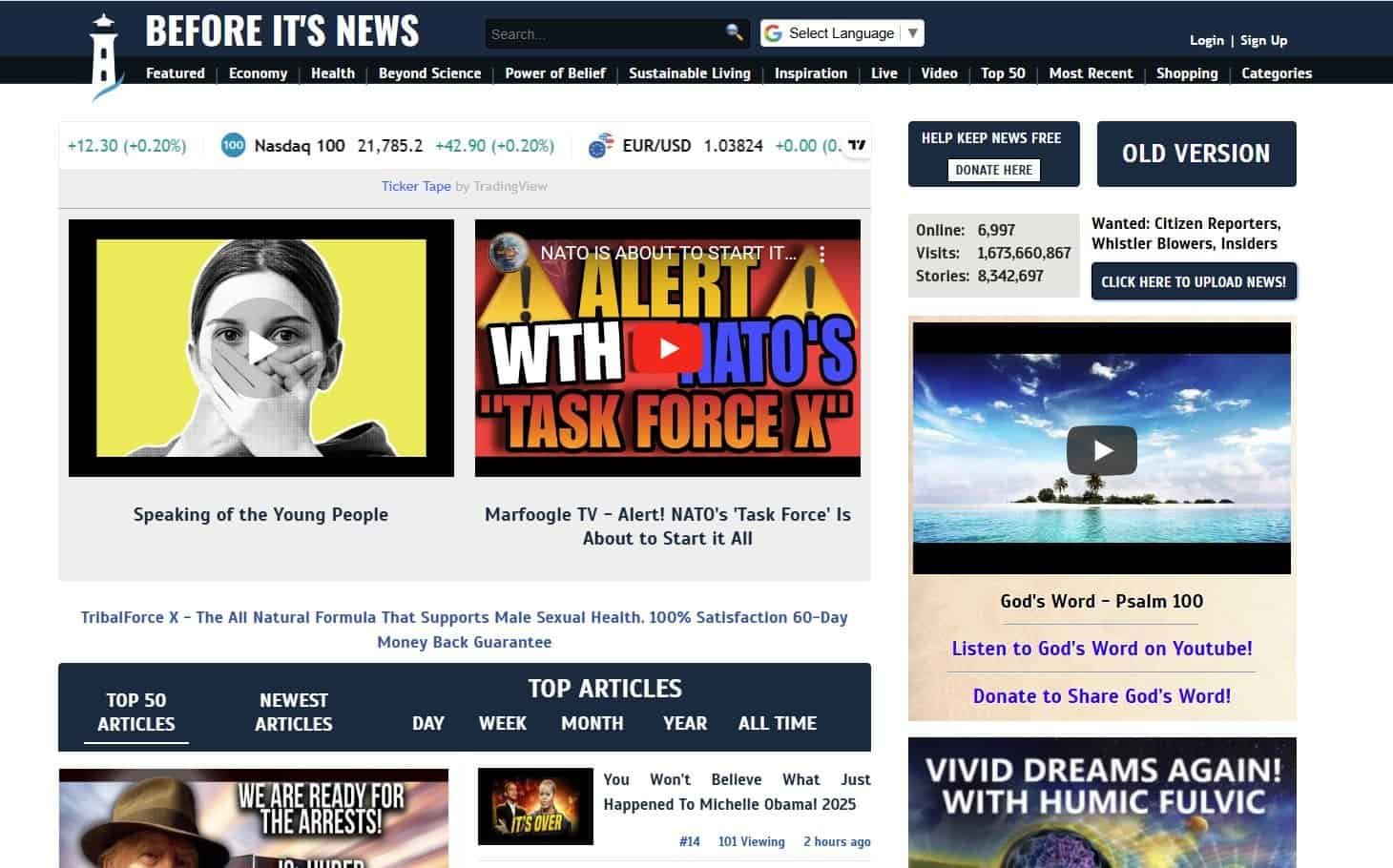Click the Login link
The image size is (1393, 868).
(1206, 40)
